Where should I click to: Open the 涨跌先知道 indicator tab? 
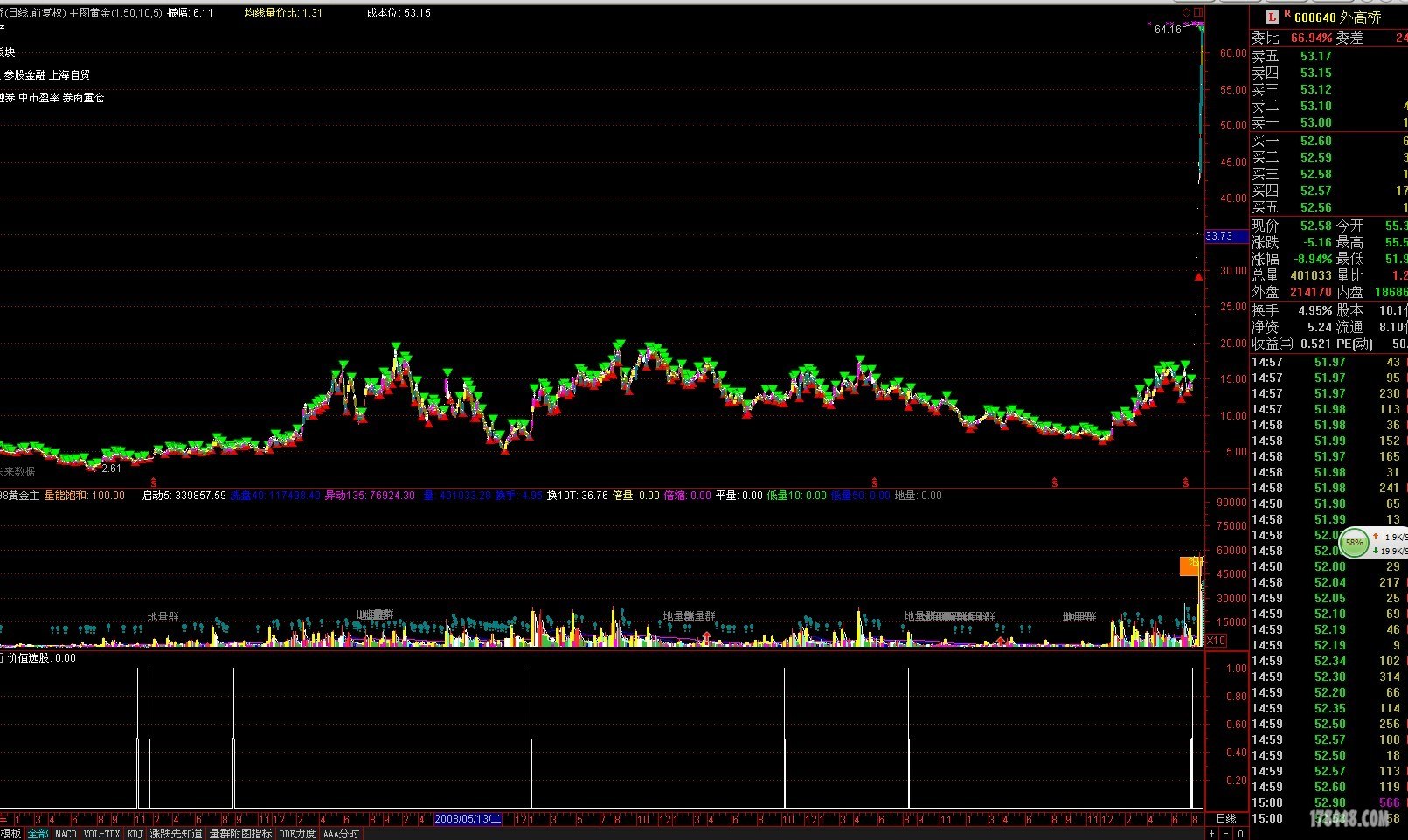(x=176, y=834)
